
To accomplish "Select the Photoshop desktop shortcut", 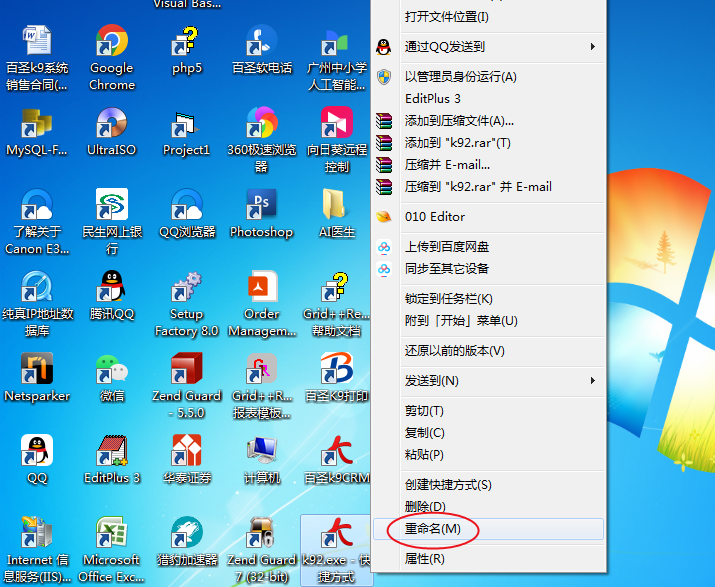I will pyautogui.click(x=261, y=206).
